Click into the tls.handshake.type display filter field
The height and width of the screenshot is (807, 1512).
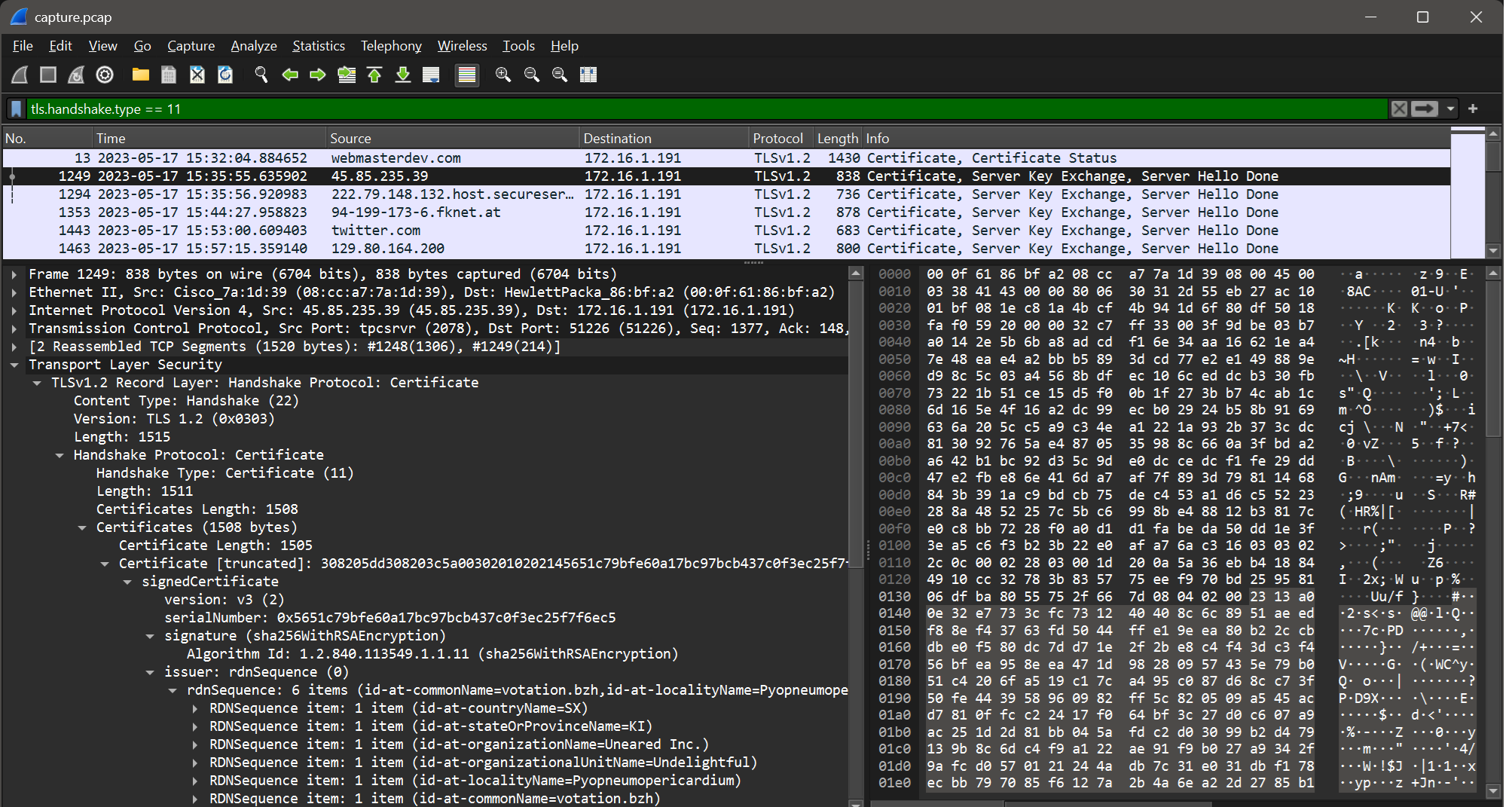pyautogui.click(x=707, y=109)
